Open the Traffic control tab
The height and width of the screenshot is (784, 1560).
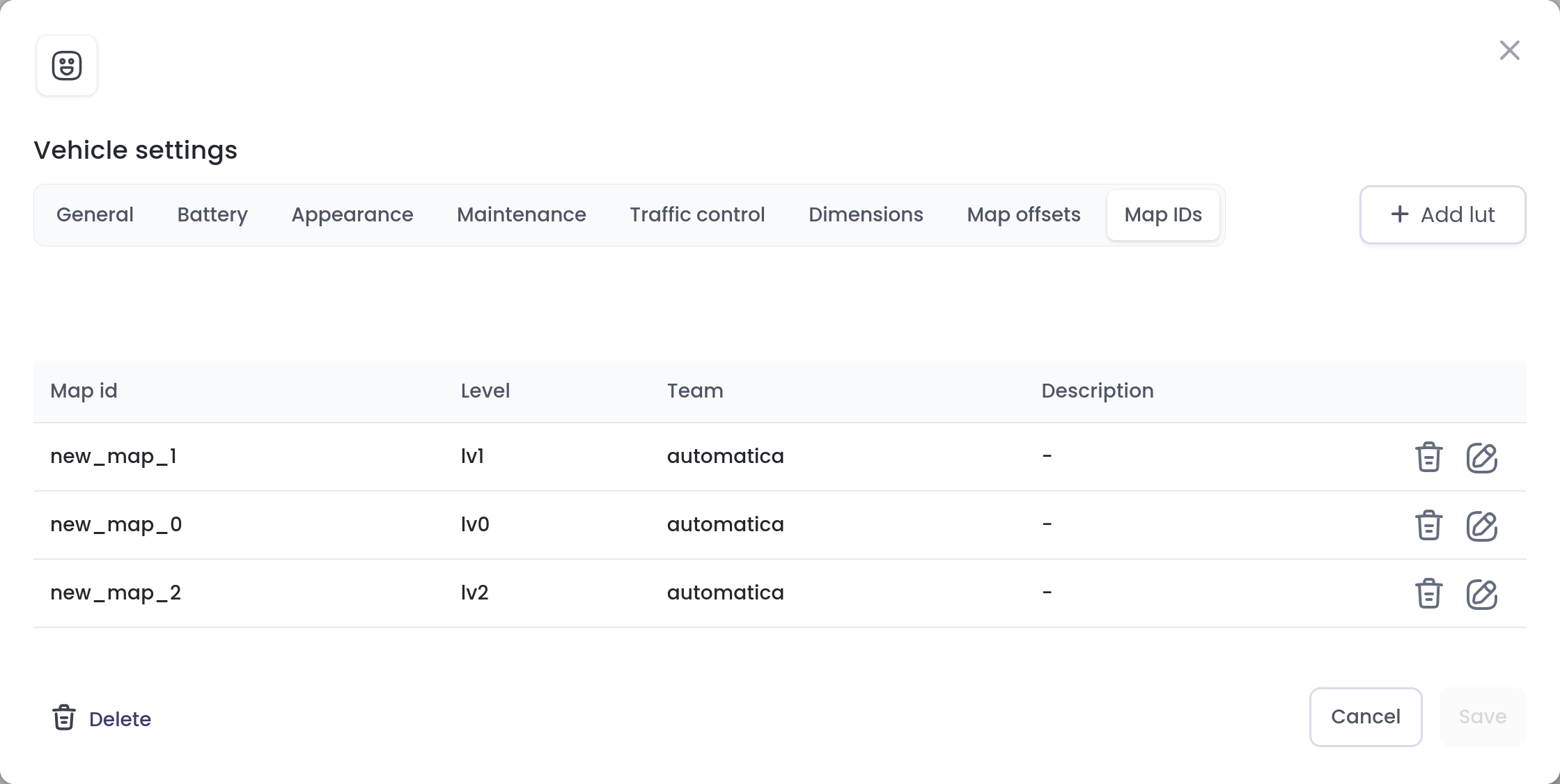(697, 214)
